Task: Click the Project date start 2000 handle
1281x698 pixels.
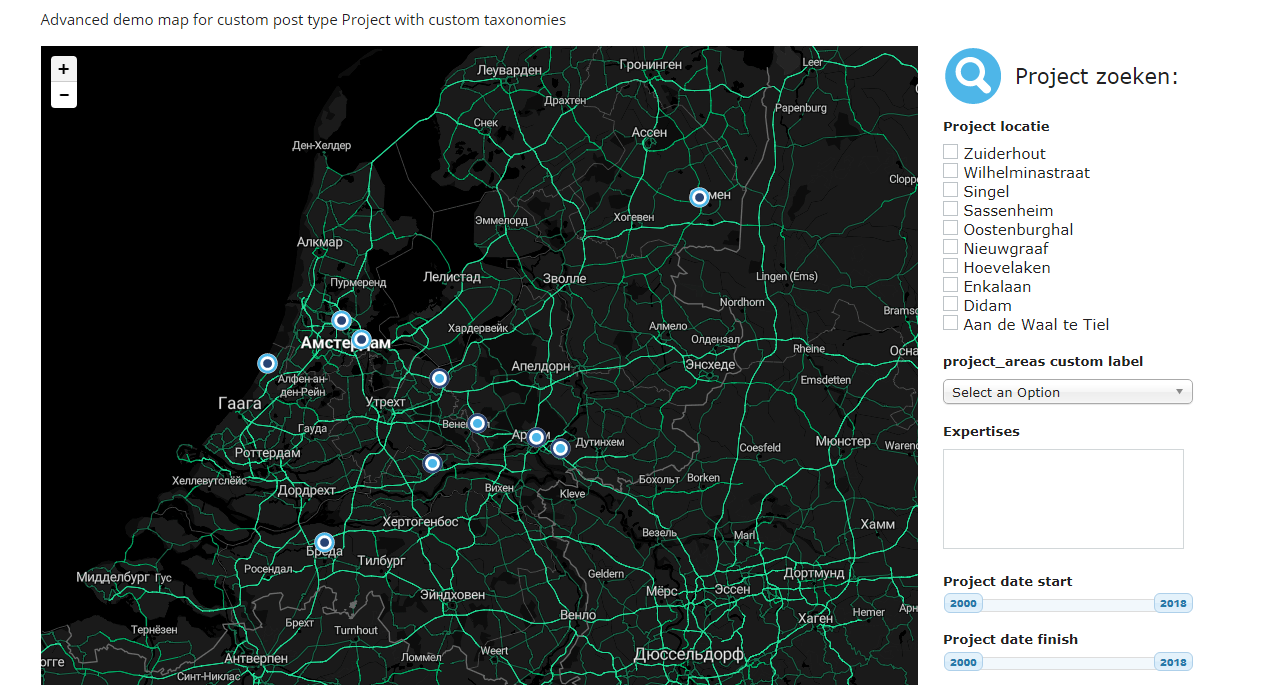Action: click(x=963, y=604)
